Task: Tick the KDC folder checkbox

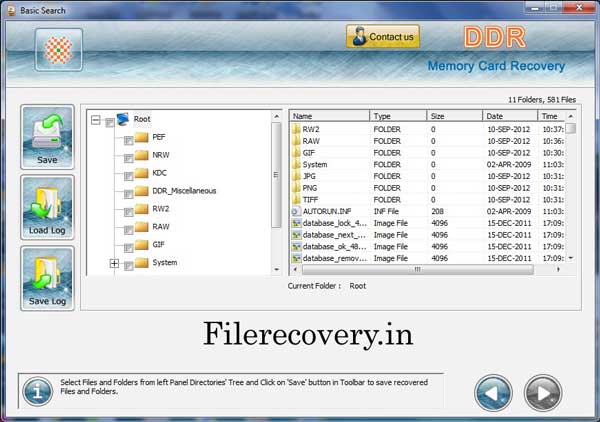Action: [x=129, y=176]
